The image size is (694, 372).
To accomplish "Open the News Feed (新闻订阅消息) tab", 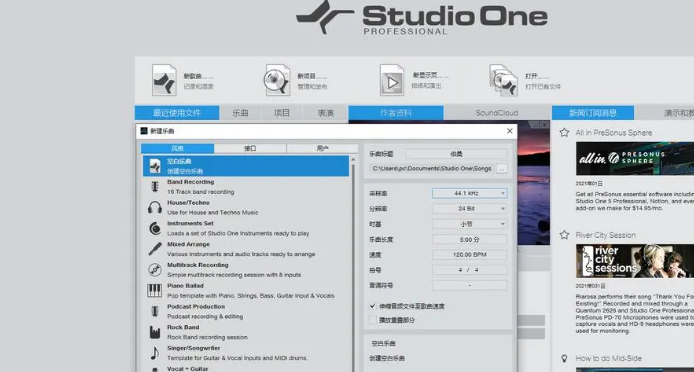I will (x=593, y=113).
